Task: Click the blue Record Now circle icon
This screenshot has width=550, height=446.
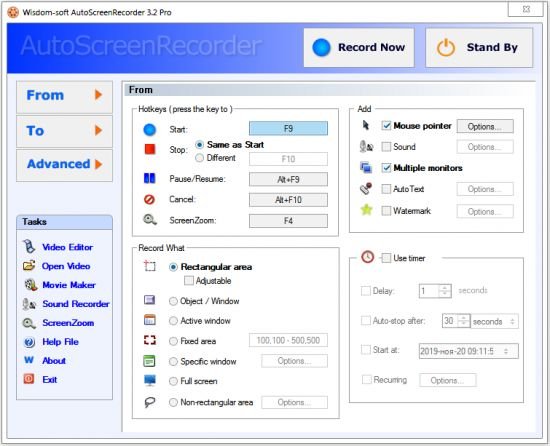Action: tap(321, 47)
